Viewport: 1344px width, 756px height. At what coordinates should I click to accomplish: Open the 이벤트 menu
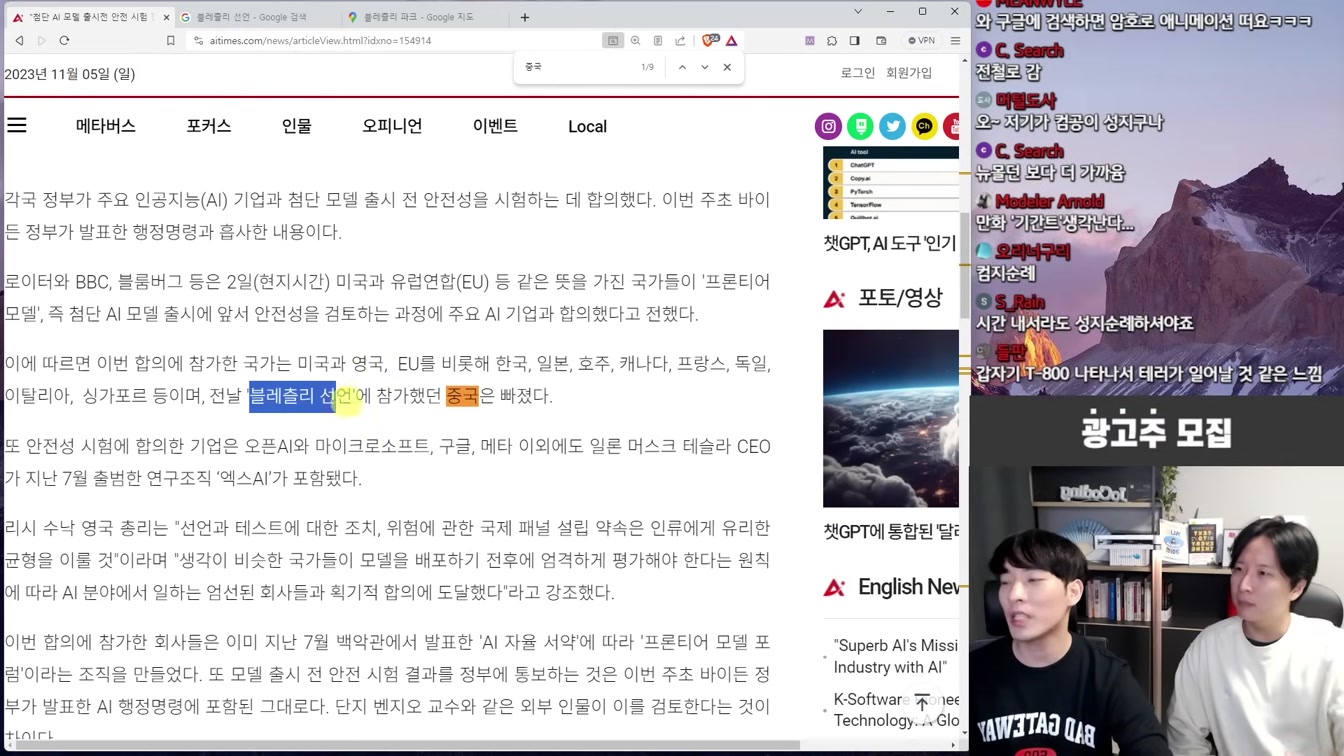[495, 126]
